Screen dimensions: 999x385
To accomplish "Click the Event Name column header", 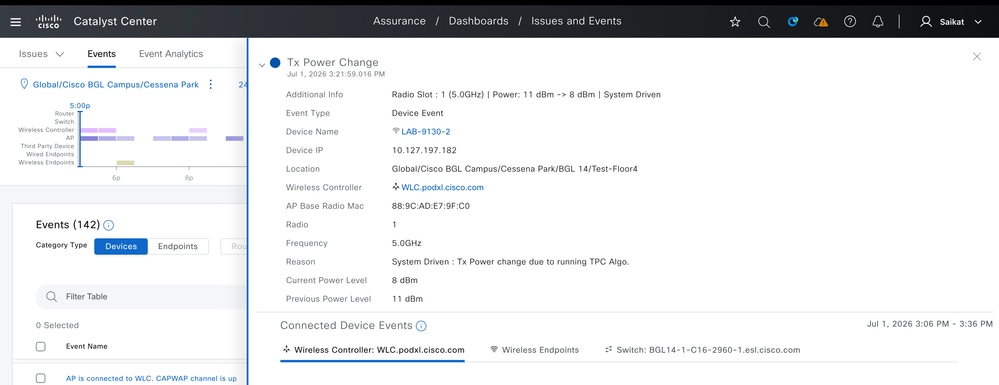I will coord(87,346).
